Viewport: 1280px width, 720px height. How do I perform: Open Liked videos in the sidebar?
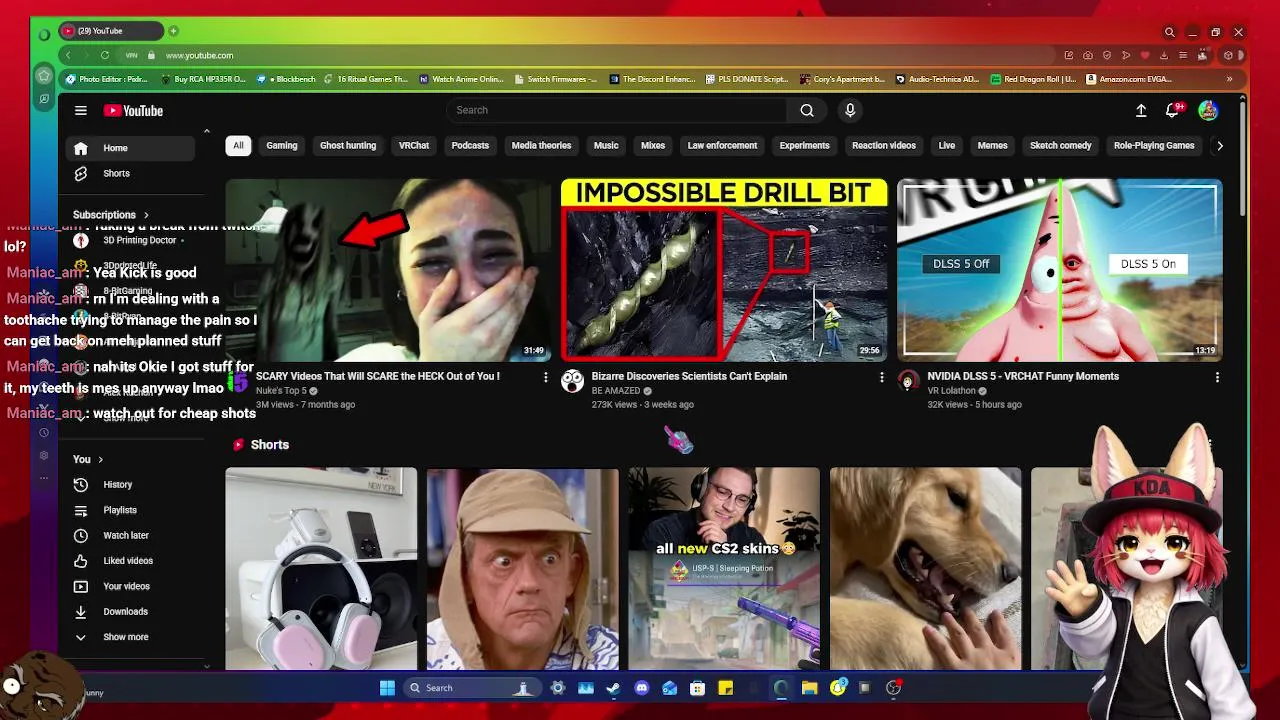(x=130, y=561)
